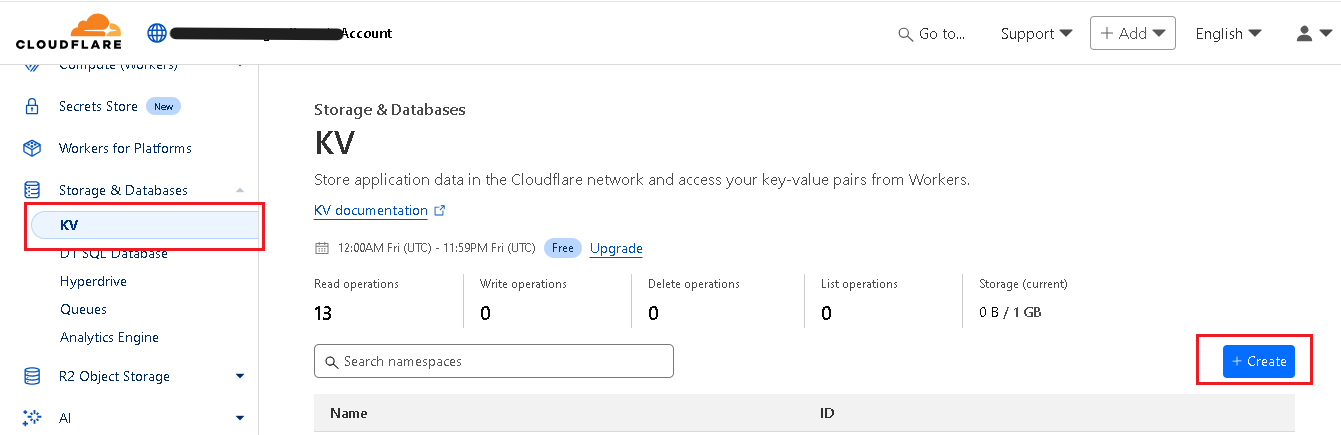This screenshot has width=1341, height=435.
Task: Open the Support dropdown
Action: click(x=1036, y=33)
